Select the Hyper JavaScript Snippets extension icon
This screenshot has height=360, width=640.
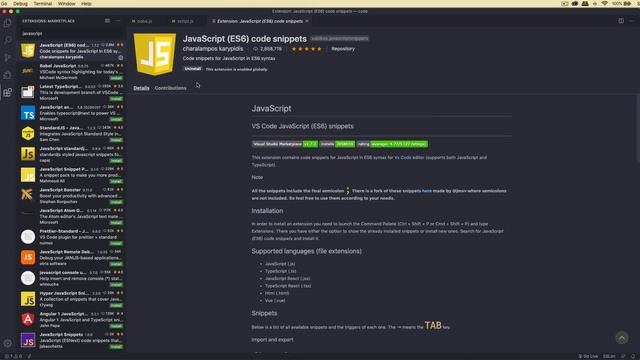[x=28, y=299]
